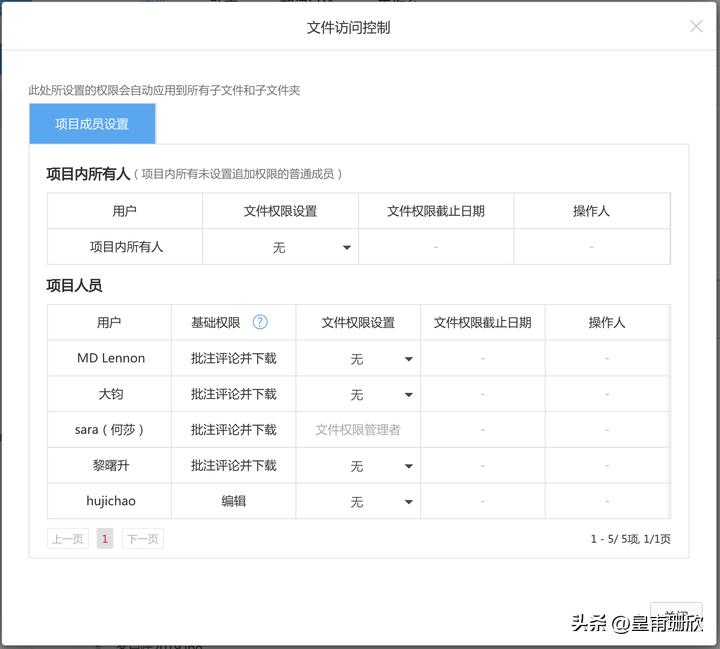Go to next page 下一页
This screenshot has height=649, width=720.
coord(142,539)
